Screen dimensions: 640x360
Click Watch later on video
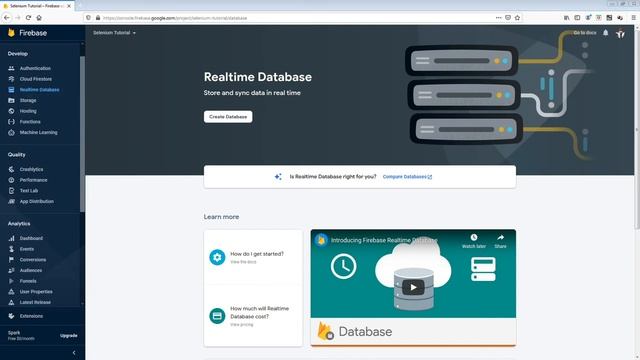(474, 241)
